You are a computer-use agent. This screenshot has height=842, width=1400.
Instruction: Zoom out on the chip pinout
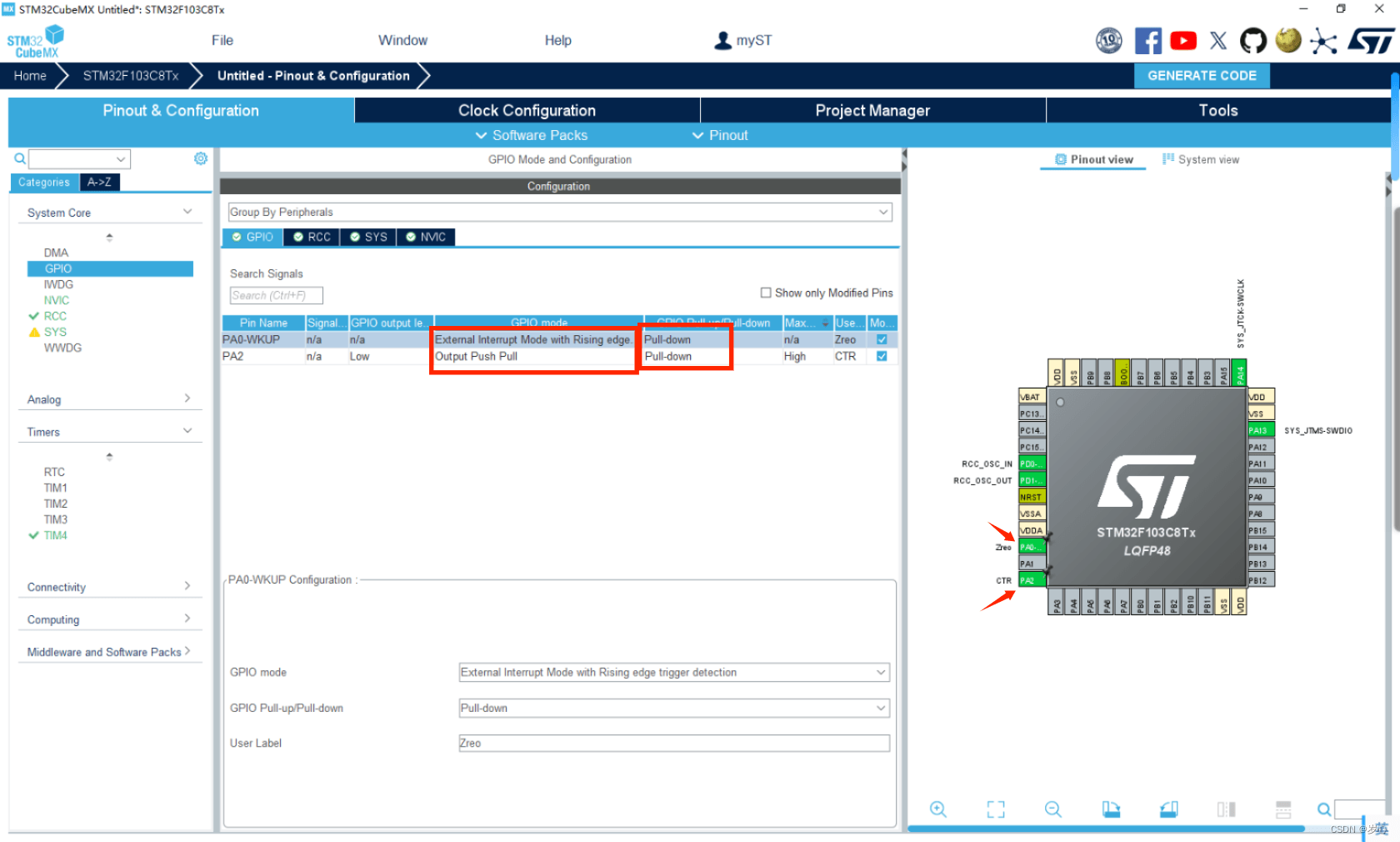pyautogui.click(x=1053, y=809)
